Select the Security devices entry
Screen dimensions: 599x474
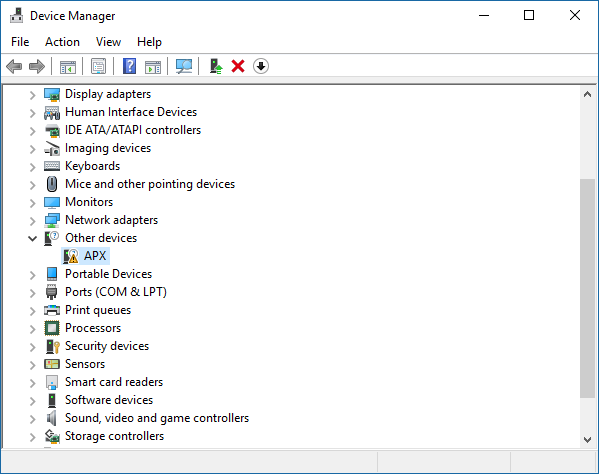point(107,346)
